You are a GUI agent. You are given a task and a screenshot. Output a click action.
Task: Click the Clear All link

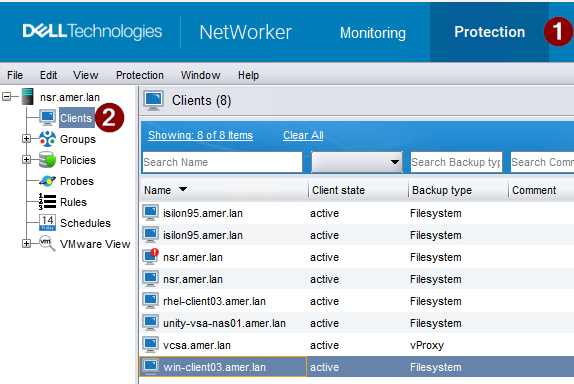click(x=303, y=135)
